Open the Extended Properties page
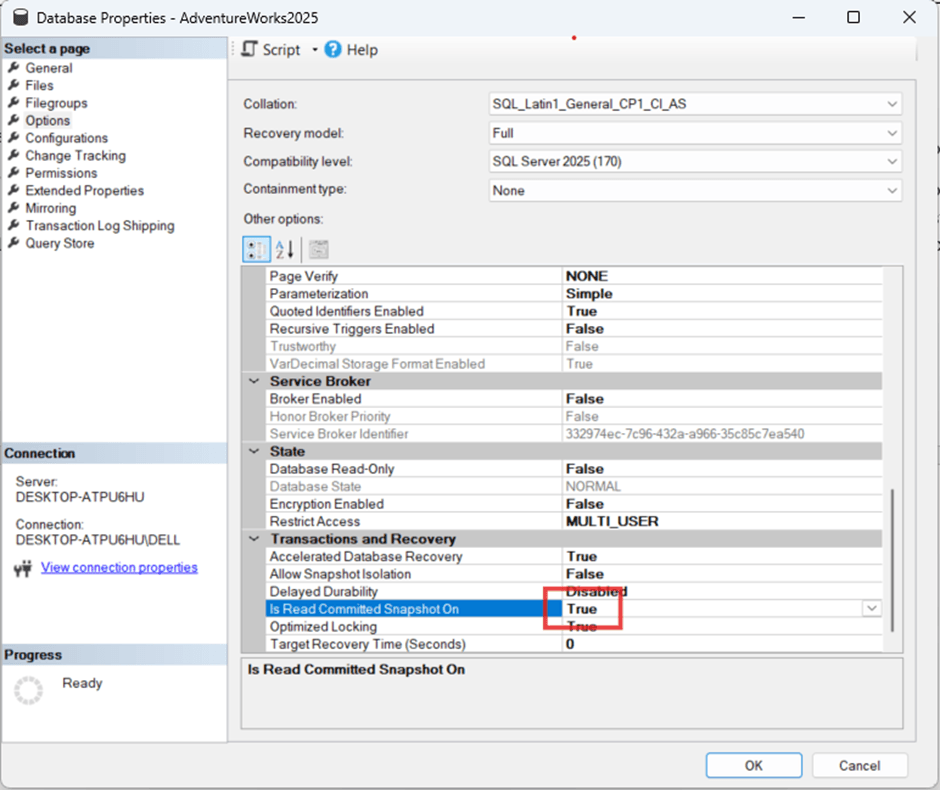 coord(85,191)
